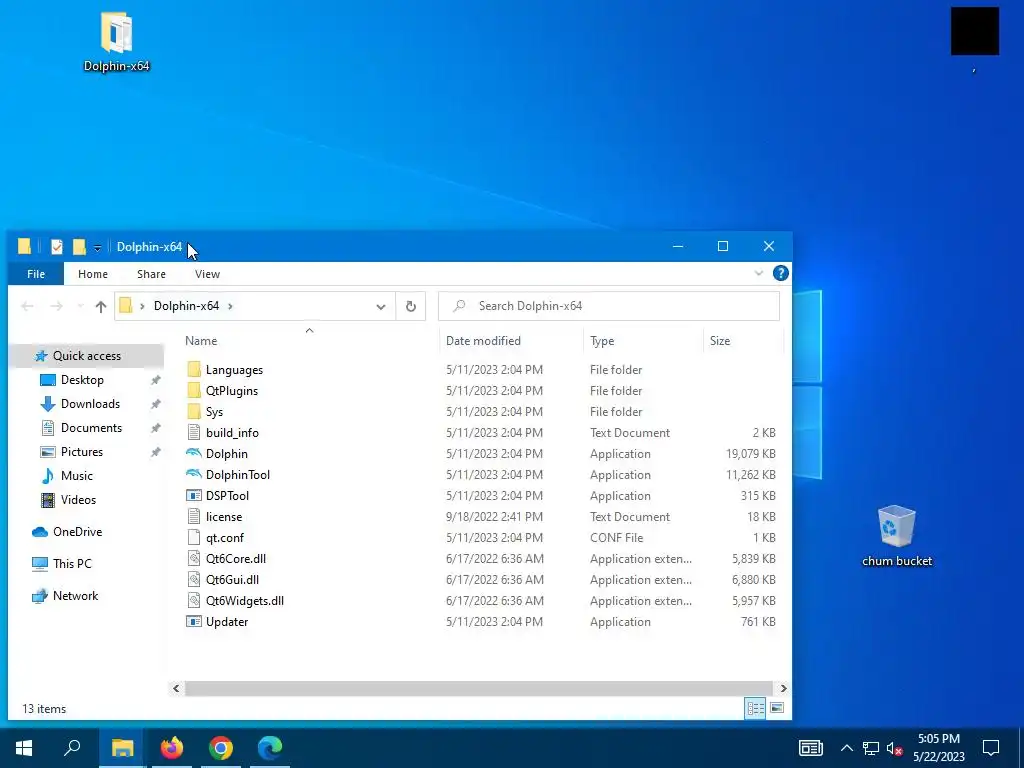The width and height of the screenshot is (1024, 768).
Task: Select Network in navigation pane
Action: tap(75, 596)
